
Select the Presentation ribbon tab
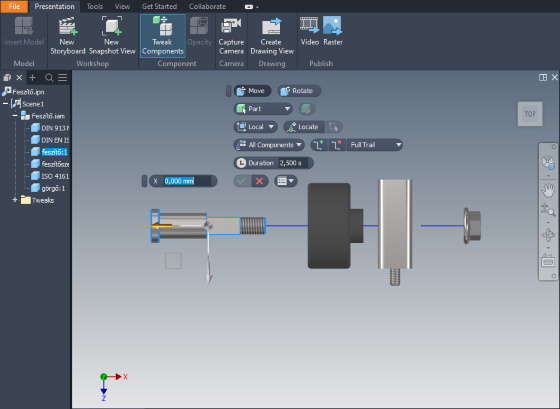(54, 6)
